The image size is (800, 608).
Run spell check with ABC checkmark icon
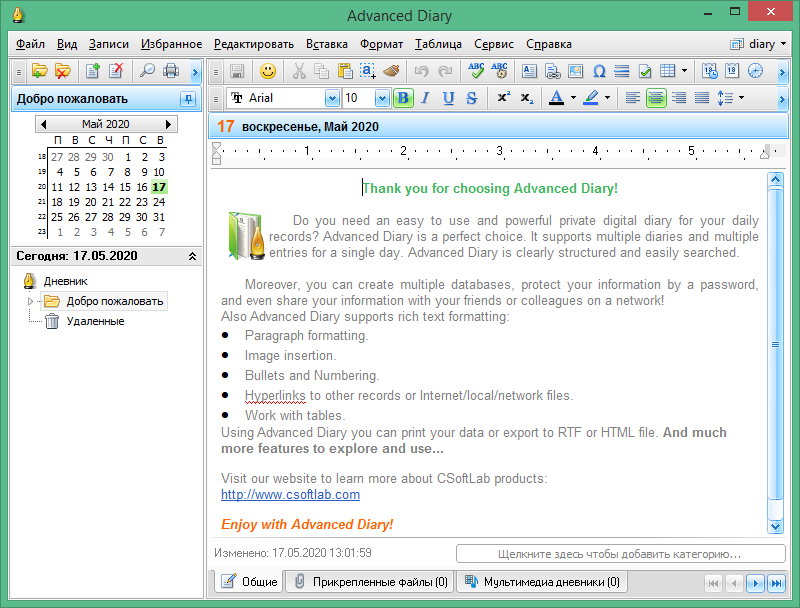[476, 71]
